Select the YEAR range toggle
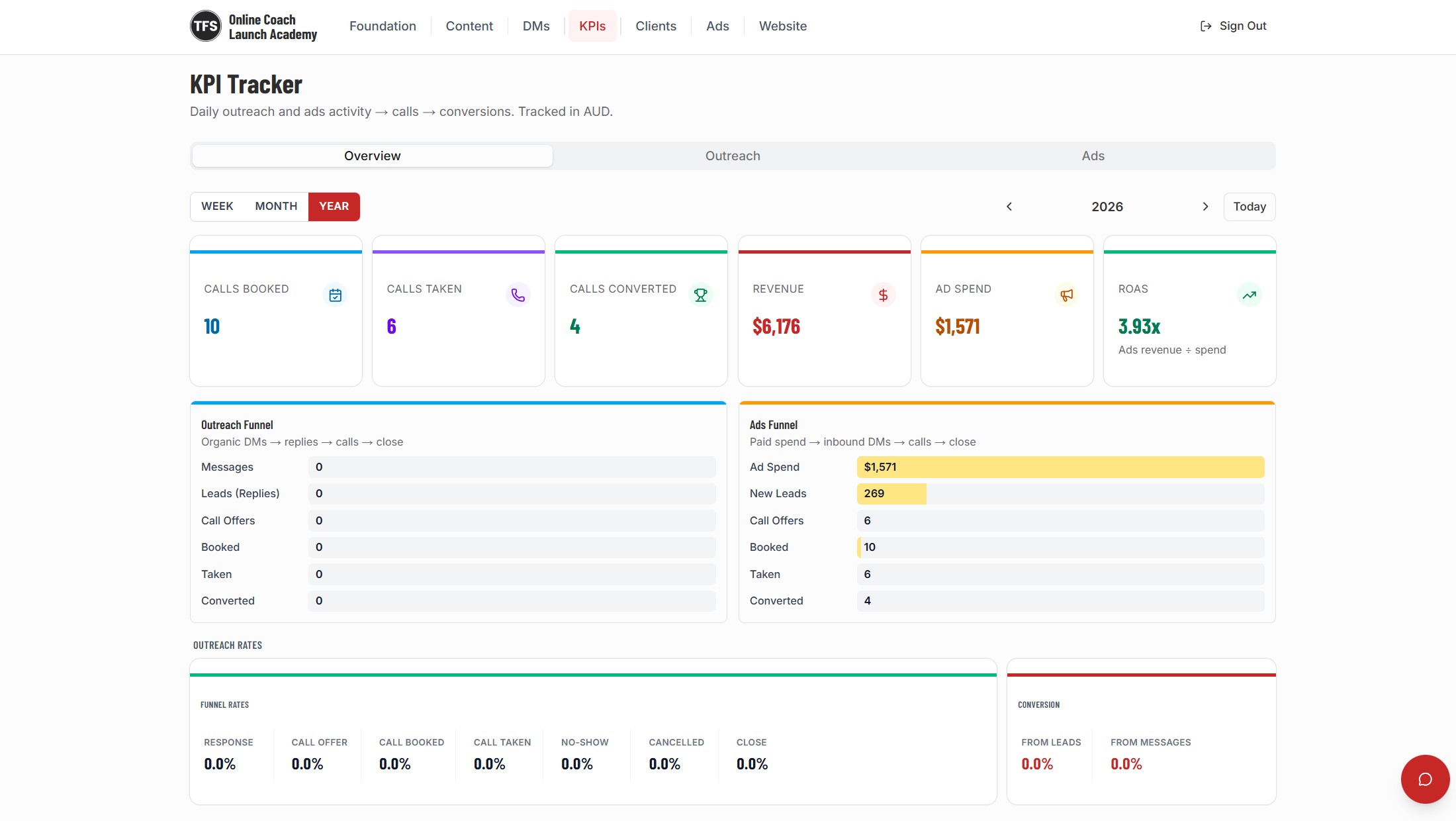 334,207
